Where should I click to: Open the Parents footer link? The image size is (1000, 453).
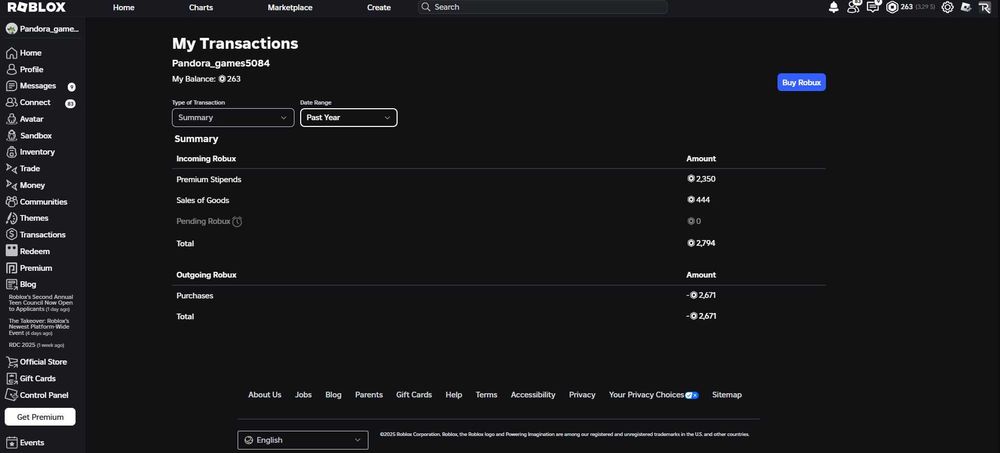[369, 395]
